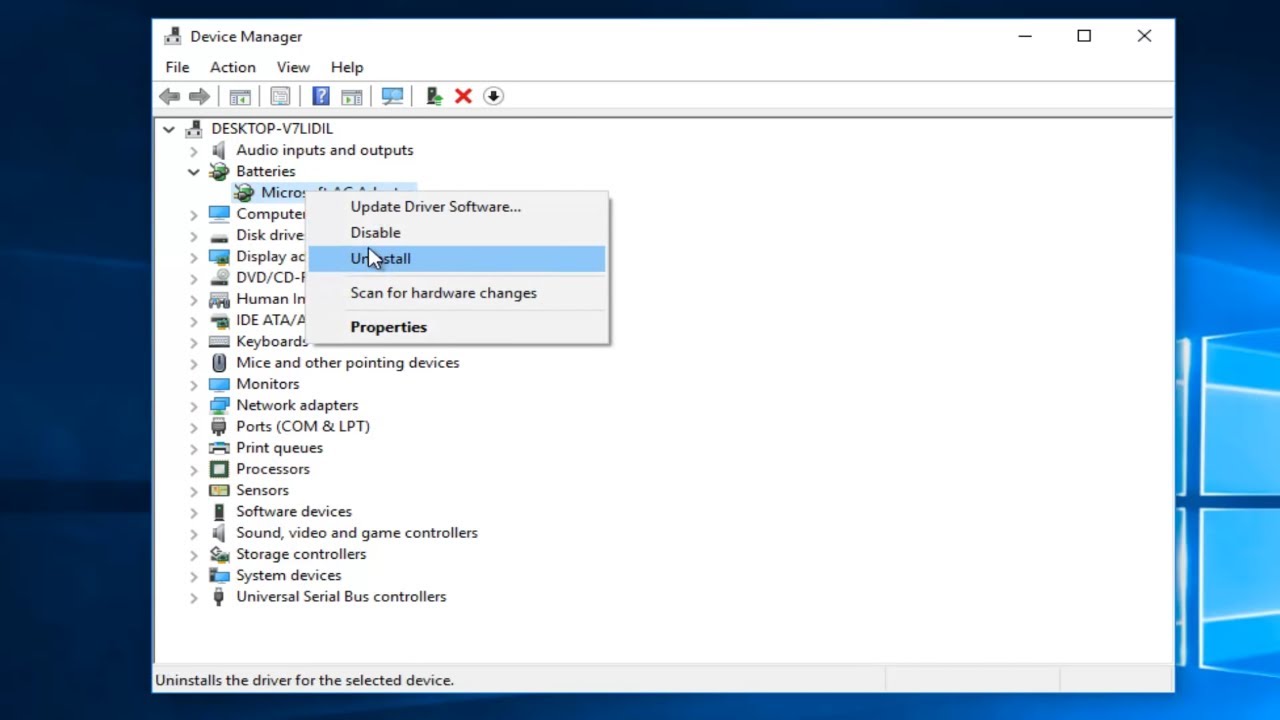Click the red X Uninstall toolbar icon
This screenshot has width=1280, height=720.
tap(463, 96)
